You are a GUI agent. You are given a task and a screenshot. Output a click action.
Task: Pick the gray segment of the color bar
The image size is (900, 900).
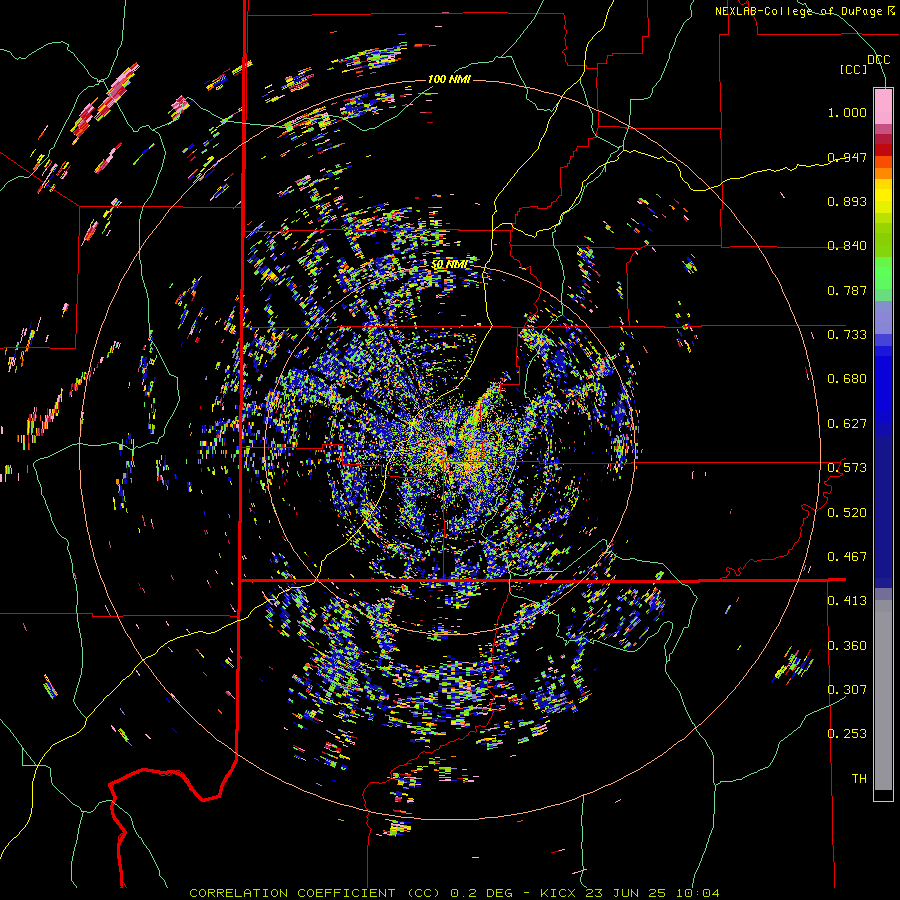[x=883, y=695]
